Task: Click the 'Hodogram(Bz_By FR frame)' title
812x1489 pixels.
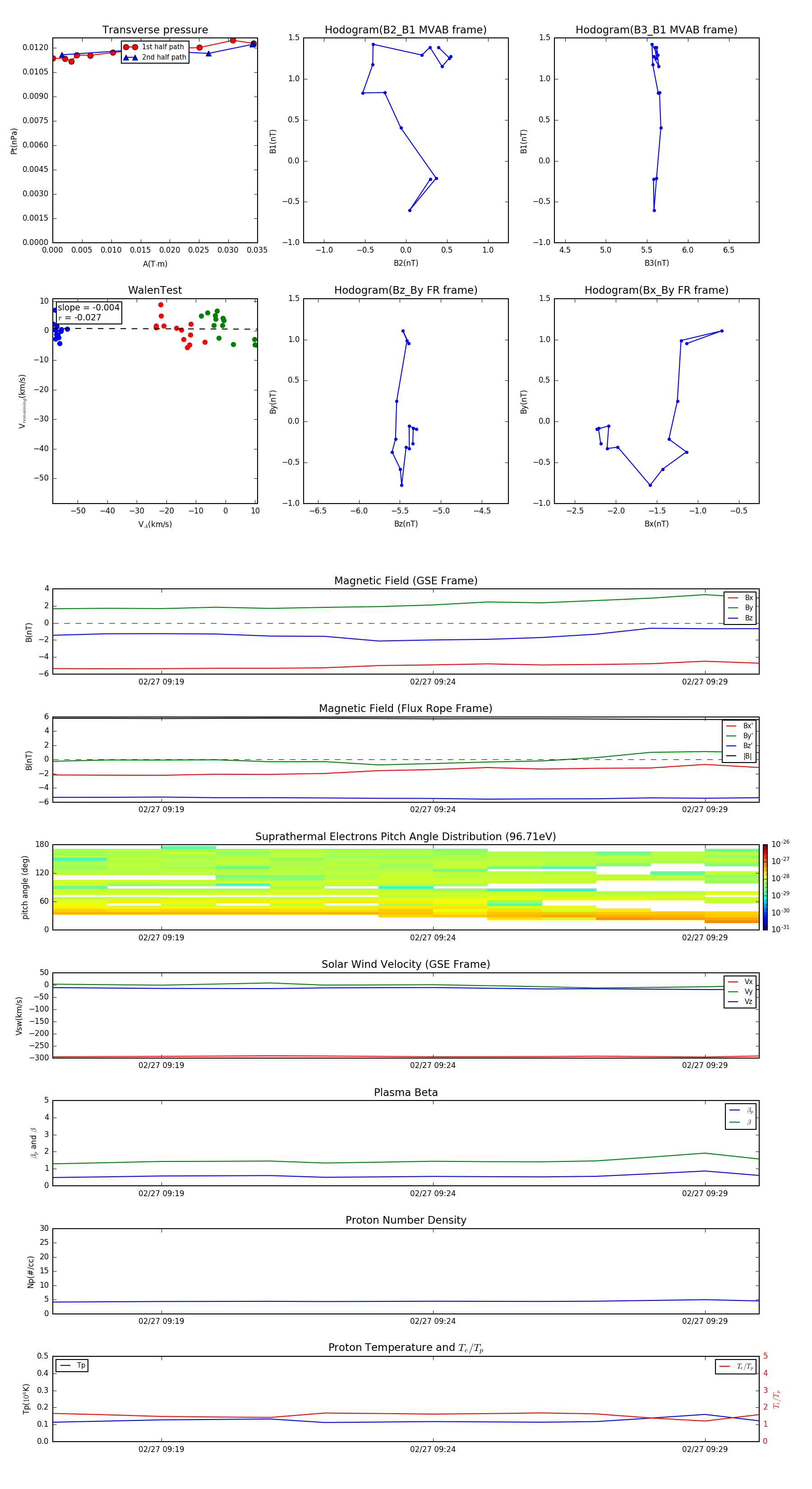Action: coord(406,290)
